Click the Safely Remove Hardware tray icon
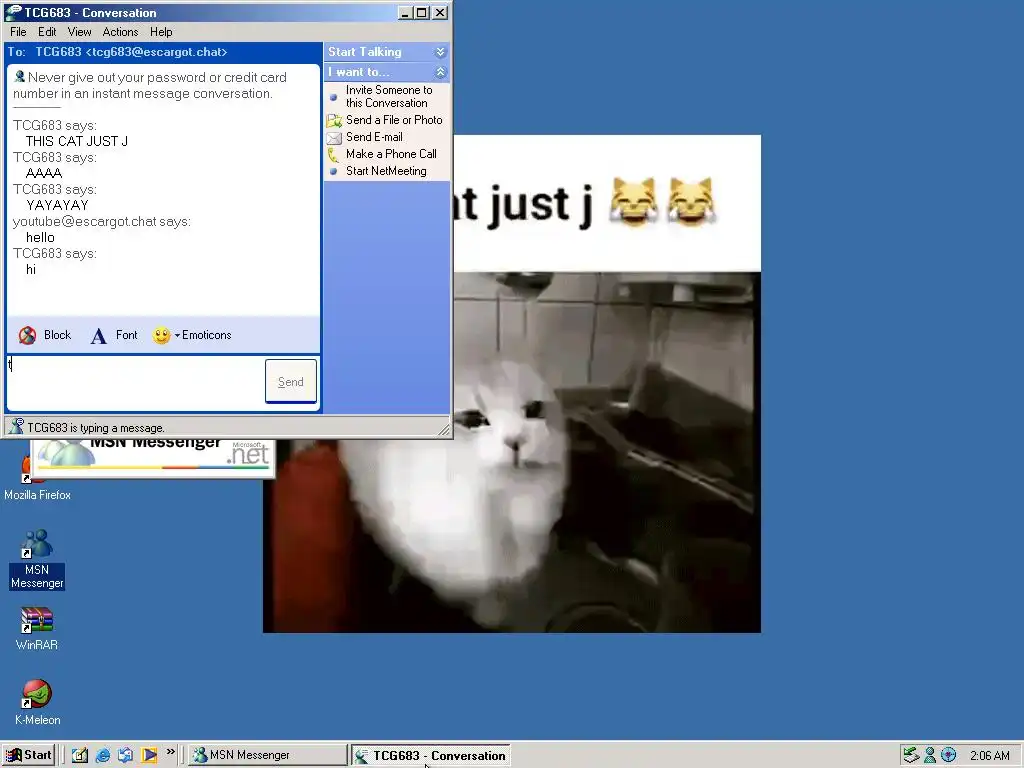The width and height of the screenshot is (1024, 768). 910,755
